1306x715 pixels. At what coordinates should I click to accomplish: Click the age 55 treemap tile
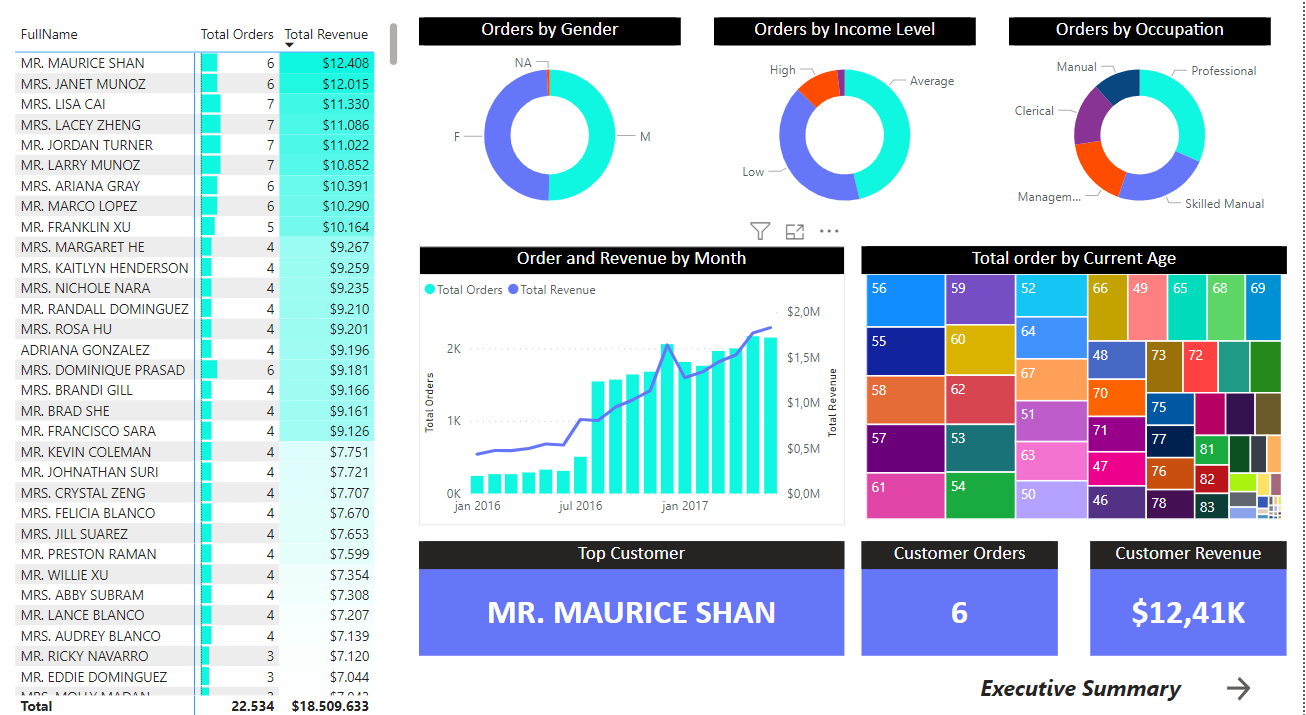[905, 351]
